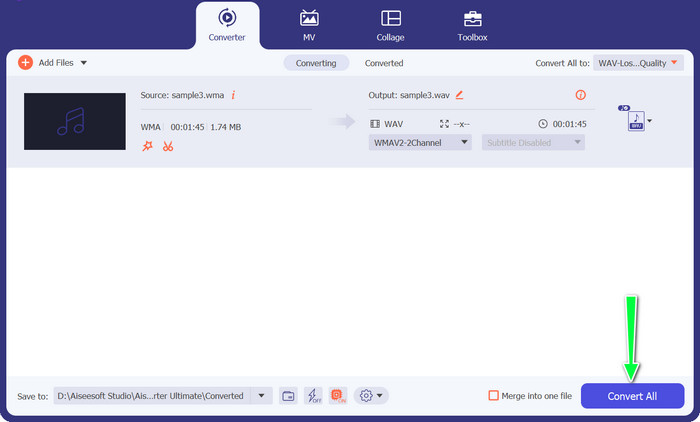Image resolution: width=700 pixels, height=422 pixels.
Task: Click the Output: sample3.wav name
Action: tap(409, 95)
